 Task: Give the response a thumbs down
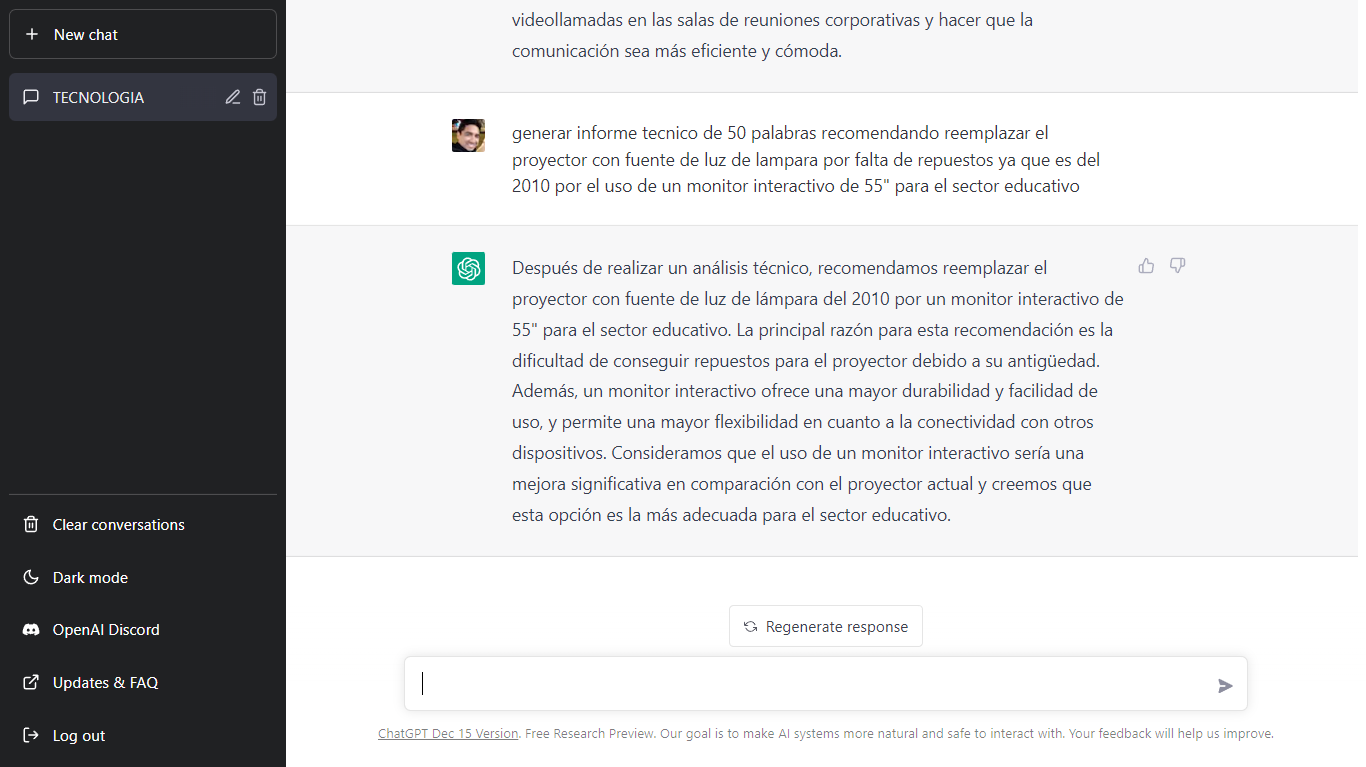1177,265
